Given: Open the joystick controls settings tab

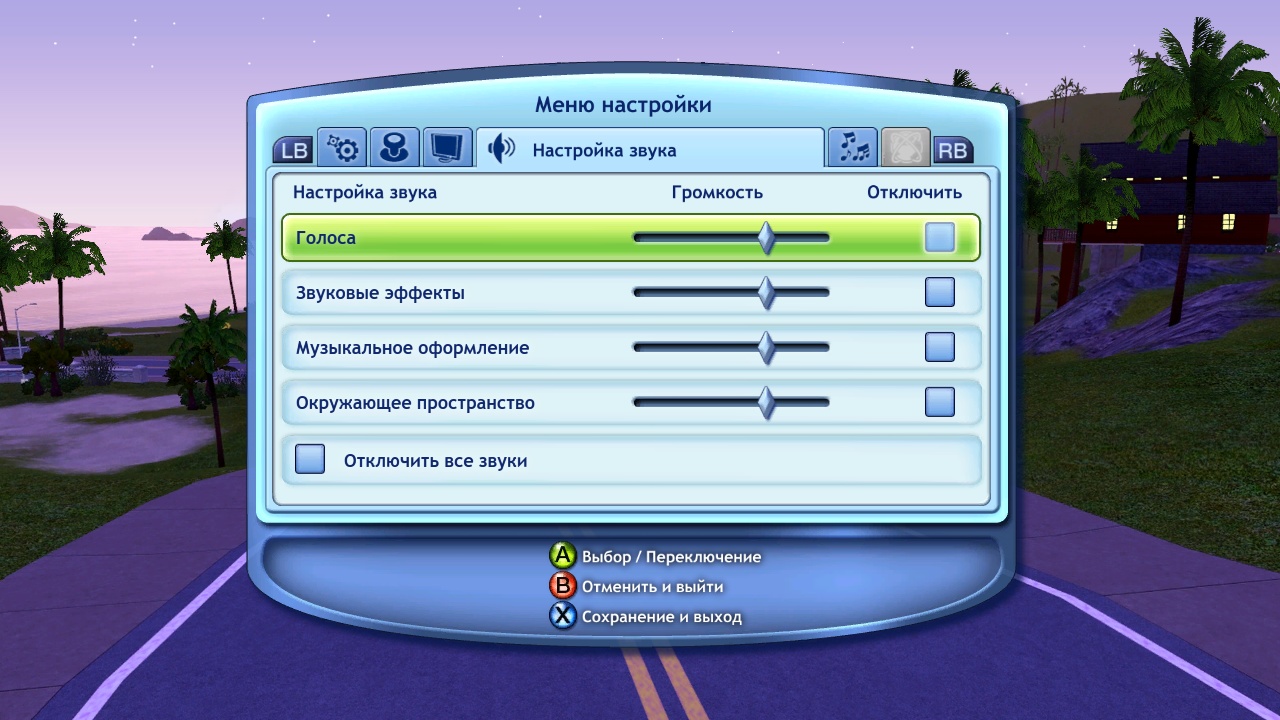Looking at the screenshot, I should [395, 148].
